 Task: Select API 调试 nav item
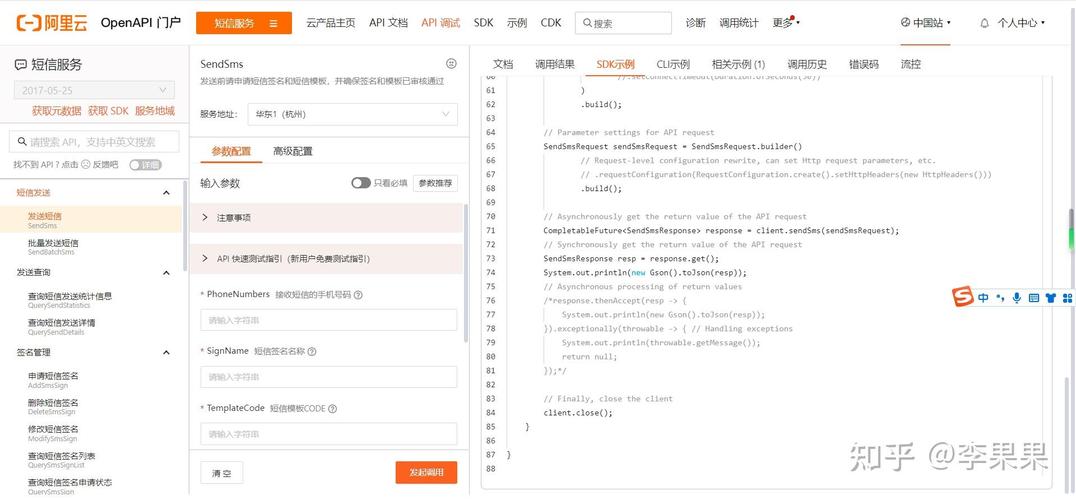[441, 23]
